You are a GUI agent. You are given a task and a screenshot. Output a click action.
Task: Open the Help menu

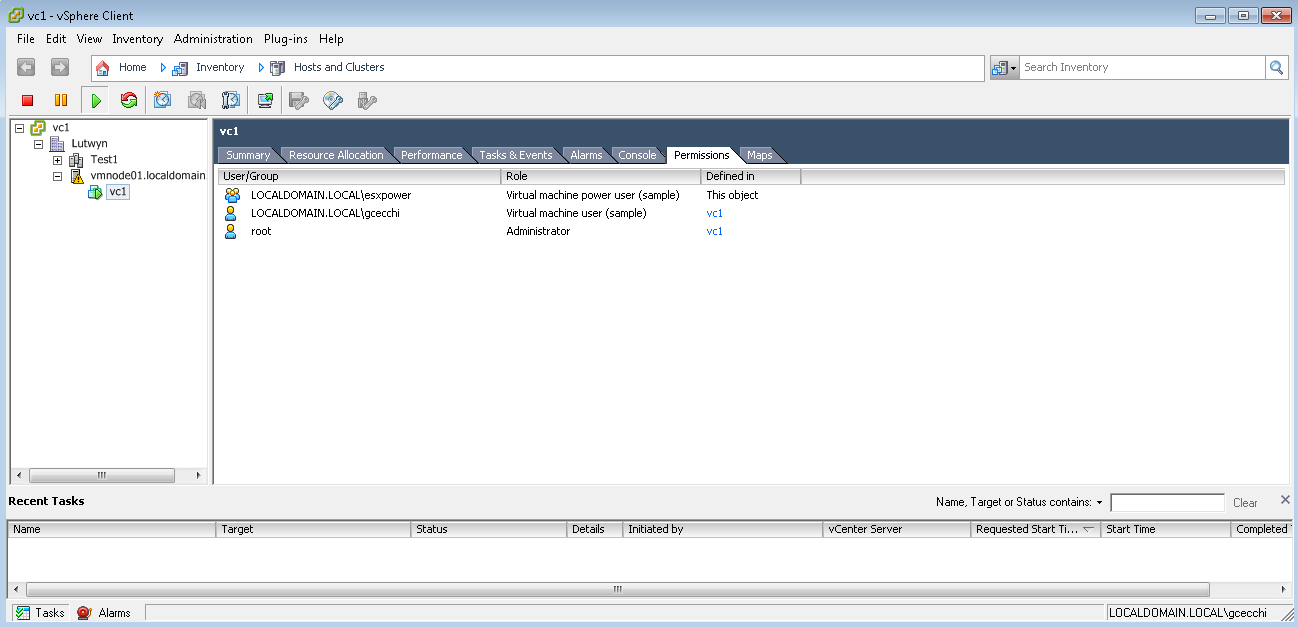tap(331, 39)
